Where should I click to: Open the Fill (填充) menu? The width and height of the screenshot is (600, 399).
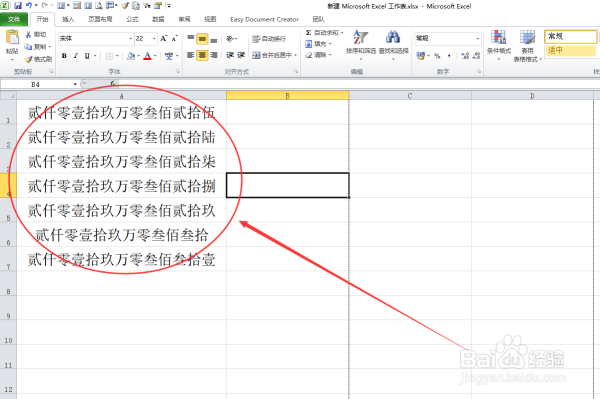[318, 44]
